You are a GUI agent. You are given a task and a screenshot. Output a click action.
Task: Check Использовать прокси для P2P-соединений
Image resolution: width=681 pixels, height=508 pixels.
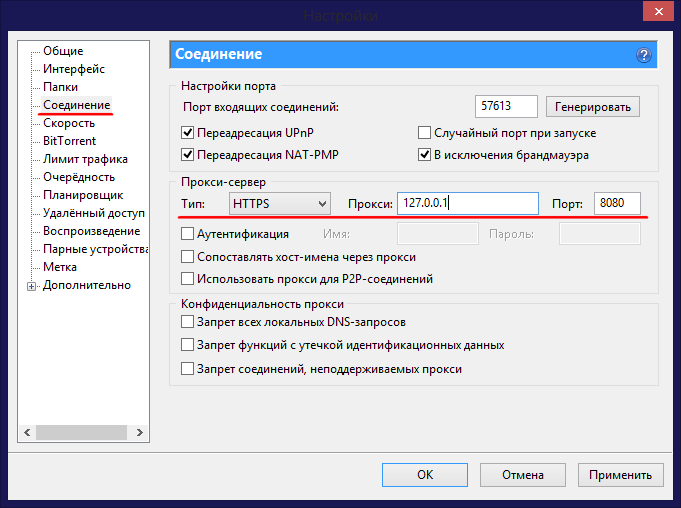pyautogui.click(x=188, y=279)
